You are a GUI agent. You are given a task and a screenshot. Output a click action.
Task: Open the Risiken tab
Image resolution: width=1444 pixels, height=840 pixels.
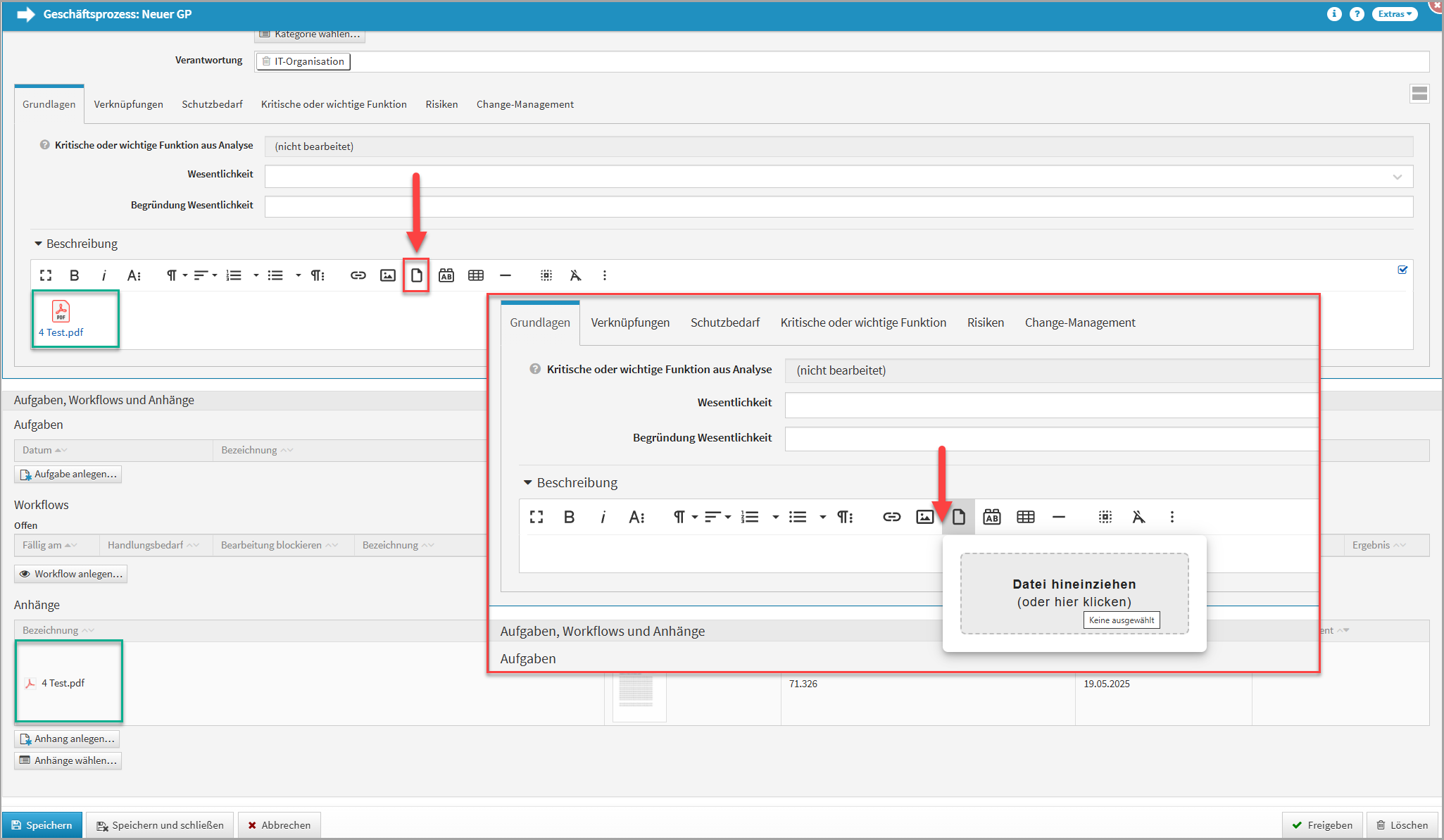(x=441, y=104)
